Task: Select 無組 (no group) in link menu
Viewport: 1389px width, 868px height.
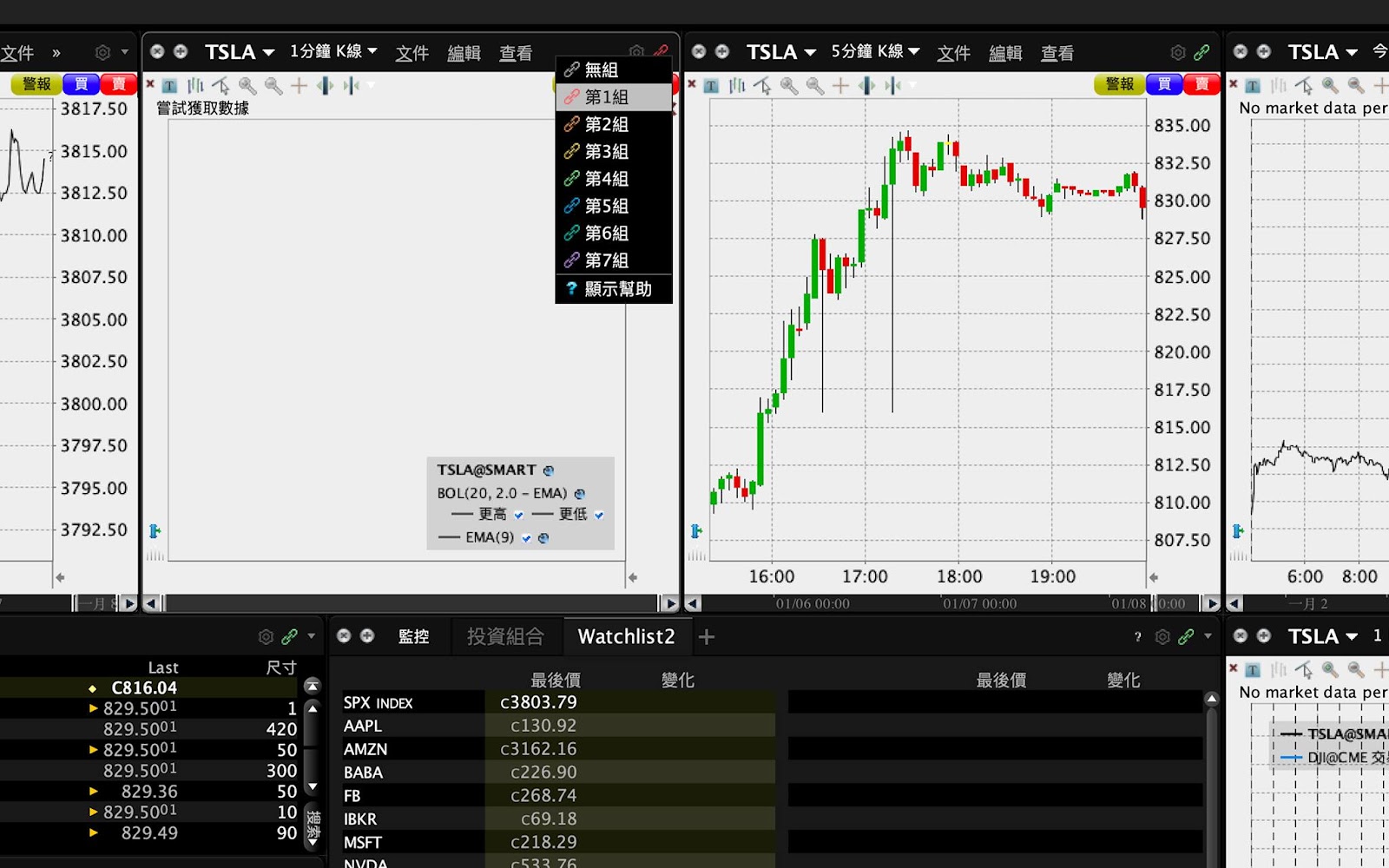Action: pyautogui.click(x=614, y=69)
